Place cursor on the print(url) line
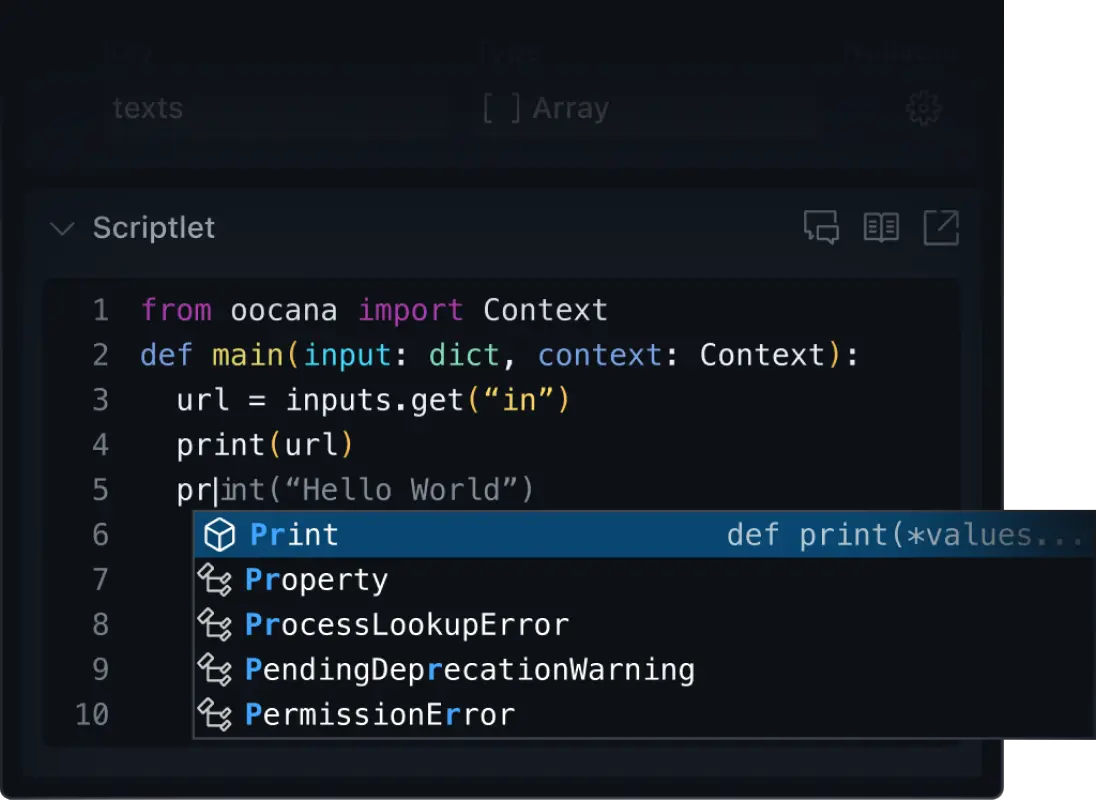The image size is (1096, 800). [x=265, y=445]
